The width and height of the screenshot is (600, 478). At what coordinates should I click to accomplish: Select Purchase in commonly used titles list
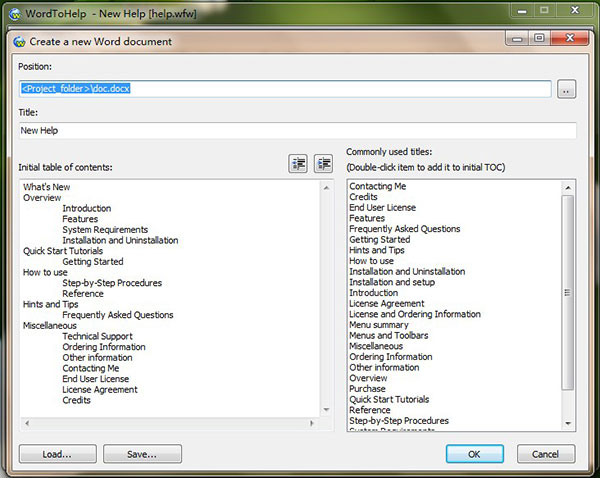click(x=367, y=389)
